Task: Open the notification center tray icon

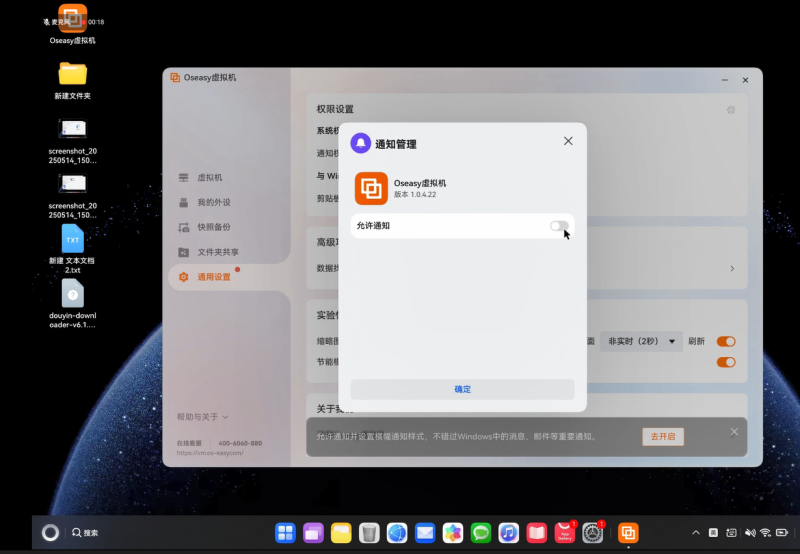Action: (x=731, y=533)
